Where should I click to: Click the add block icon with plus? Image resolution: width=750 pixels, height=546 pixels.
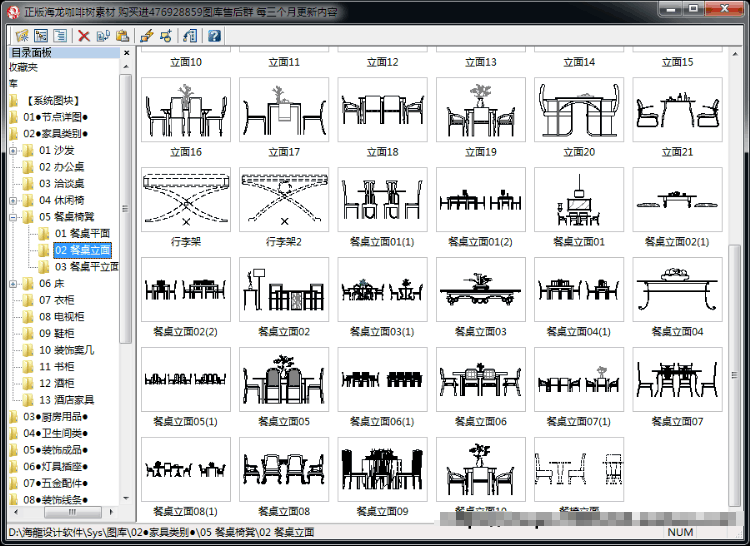[x=166, y=35]
